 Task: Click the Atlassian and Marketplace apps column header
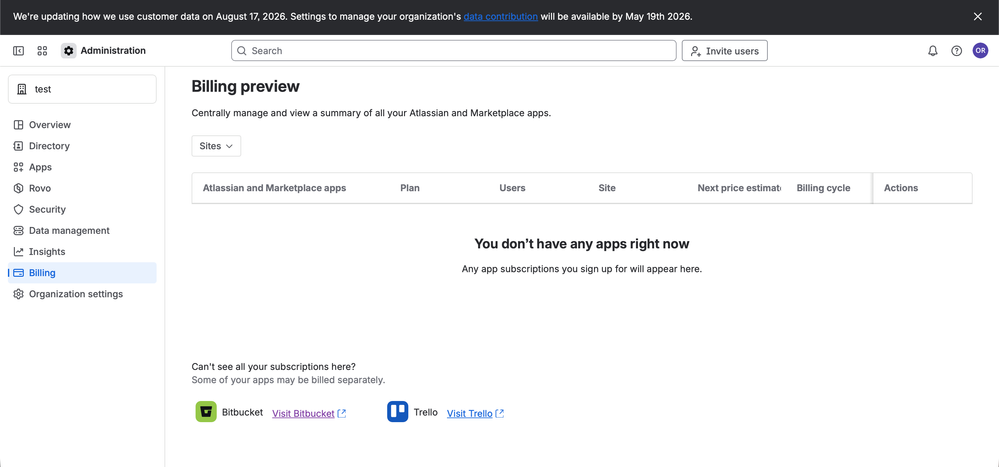275,188
